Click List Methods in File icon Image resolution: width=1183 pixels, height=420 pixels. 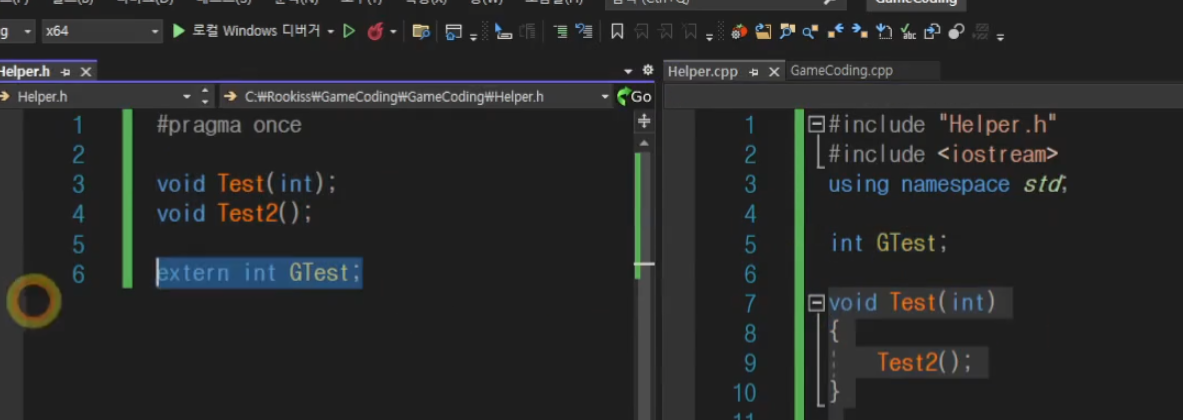tap(883, 32)
